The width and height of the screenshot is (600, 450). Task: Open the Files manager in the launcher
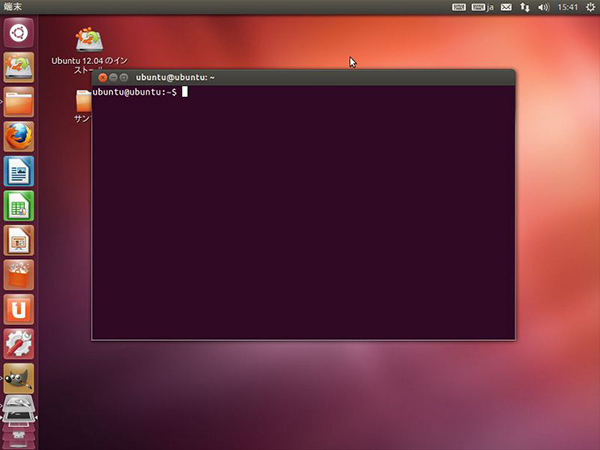19,102
